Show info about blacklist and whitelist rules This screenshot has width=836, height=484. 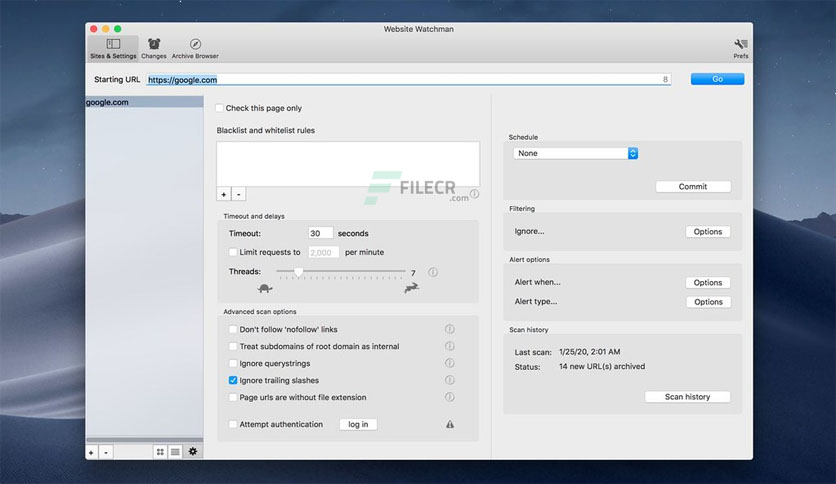tap(475, 194)
